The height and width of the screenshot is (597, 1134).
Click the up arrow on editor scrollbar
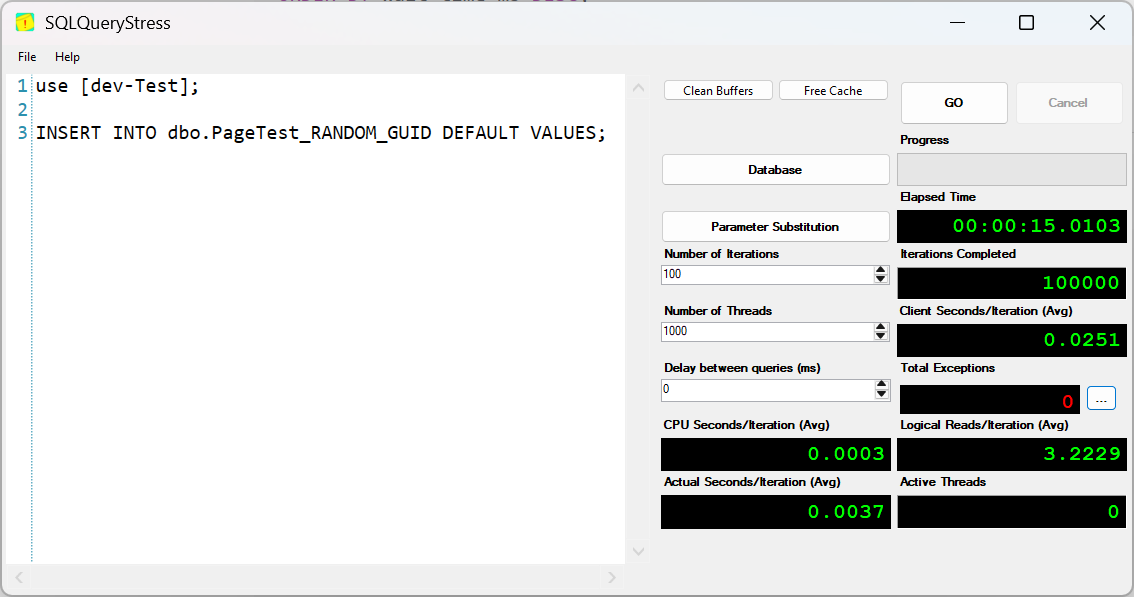pyautogui.click(x=638, y=87)
